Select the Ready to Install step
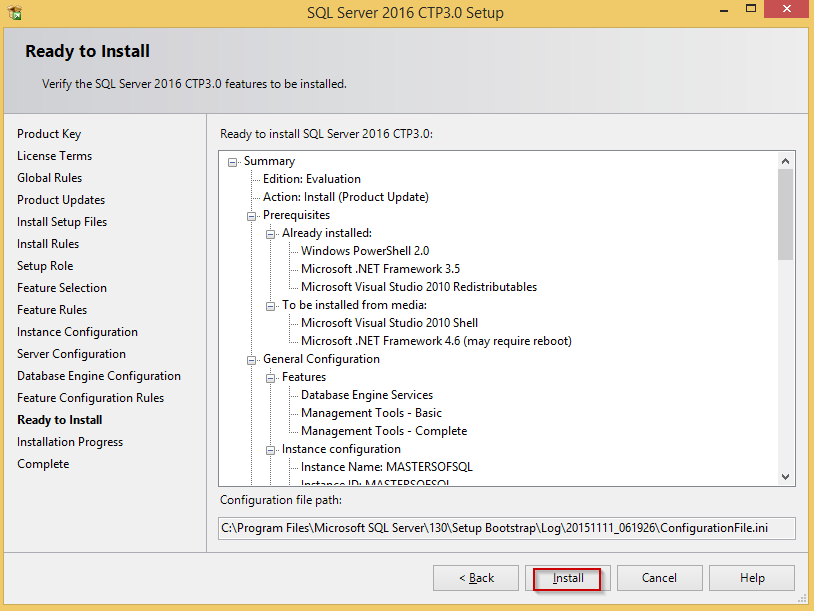The image size is (814, 611). point(60,419)
